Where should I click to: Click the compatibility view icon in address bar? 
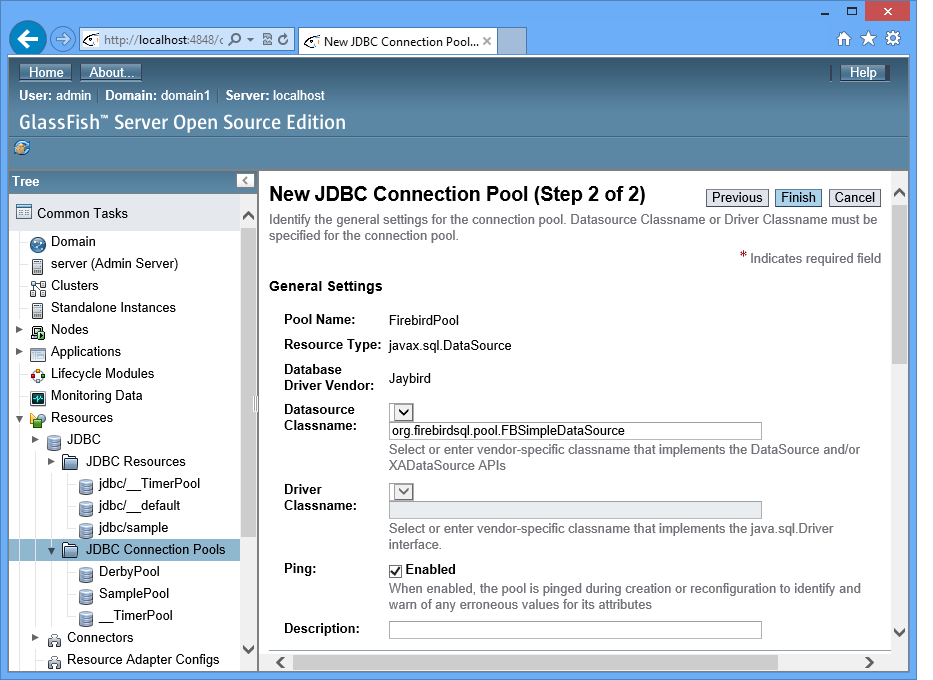[267, 39]
